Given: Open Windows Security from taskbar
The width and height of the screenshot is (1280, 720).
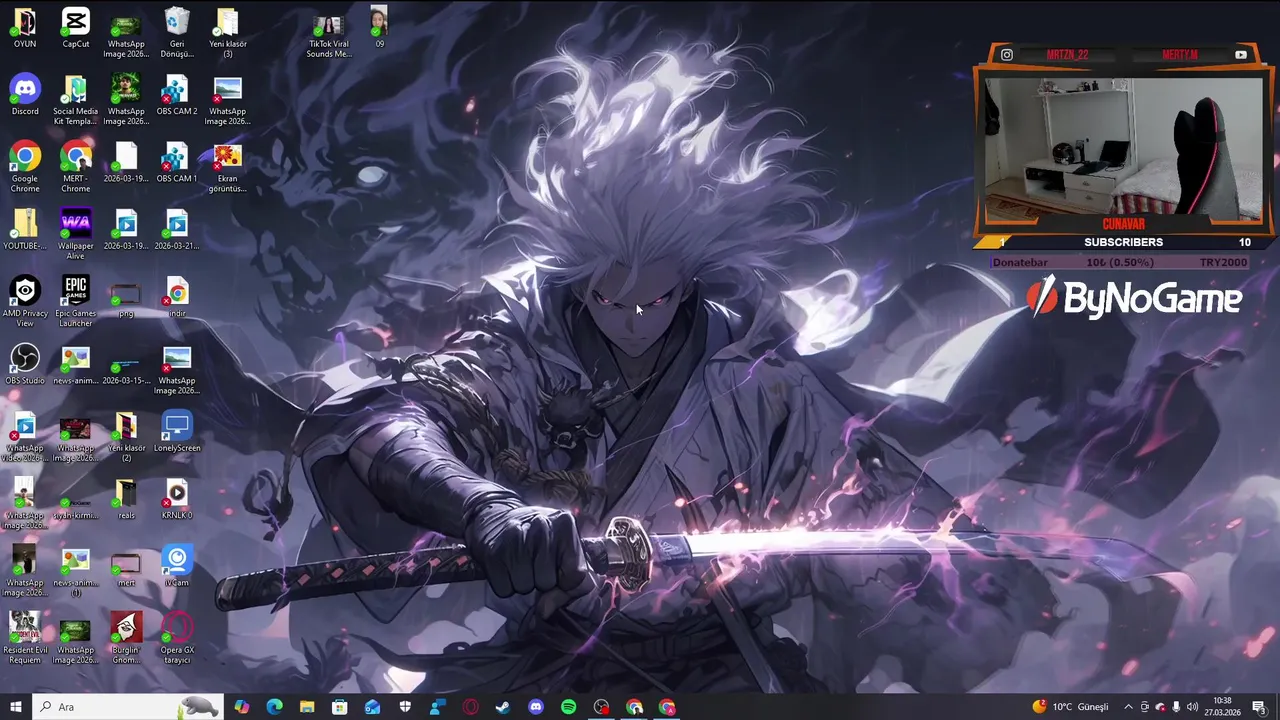Looking at the screenshot, I should pos(405,707).
